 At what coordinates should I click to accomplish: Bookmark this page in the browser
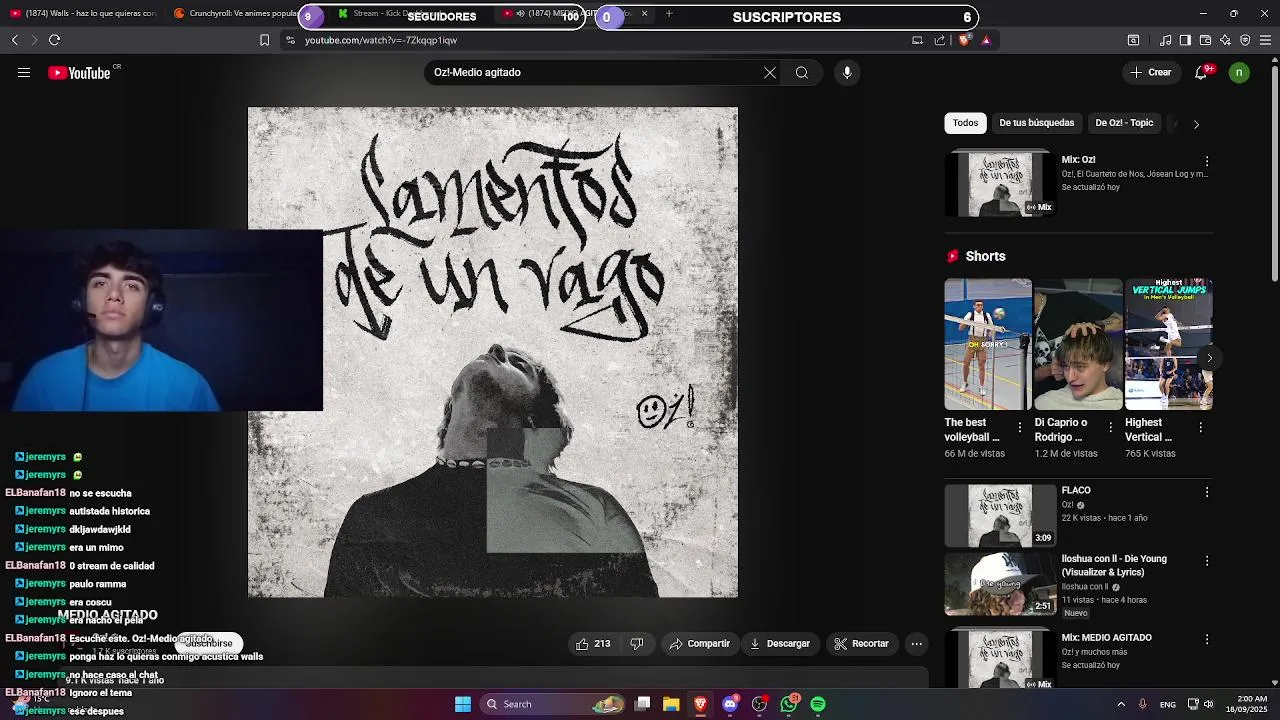click(264, 40)
